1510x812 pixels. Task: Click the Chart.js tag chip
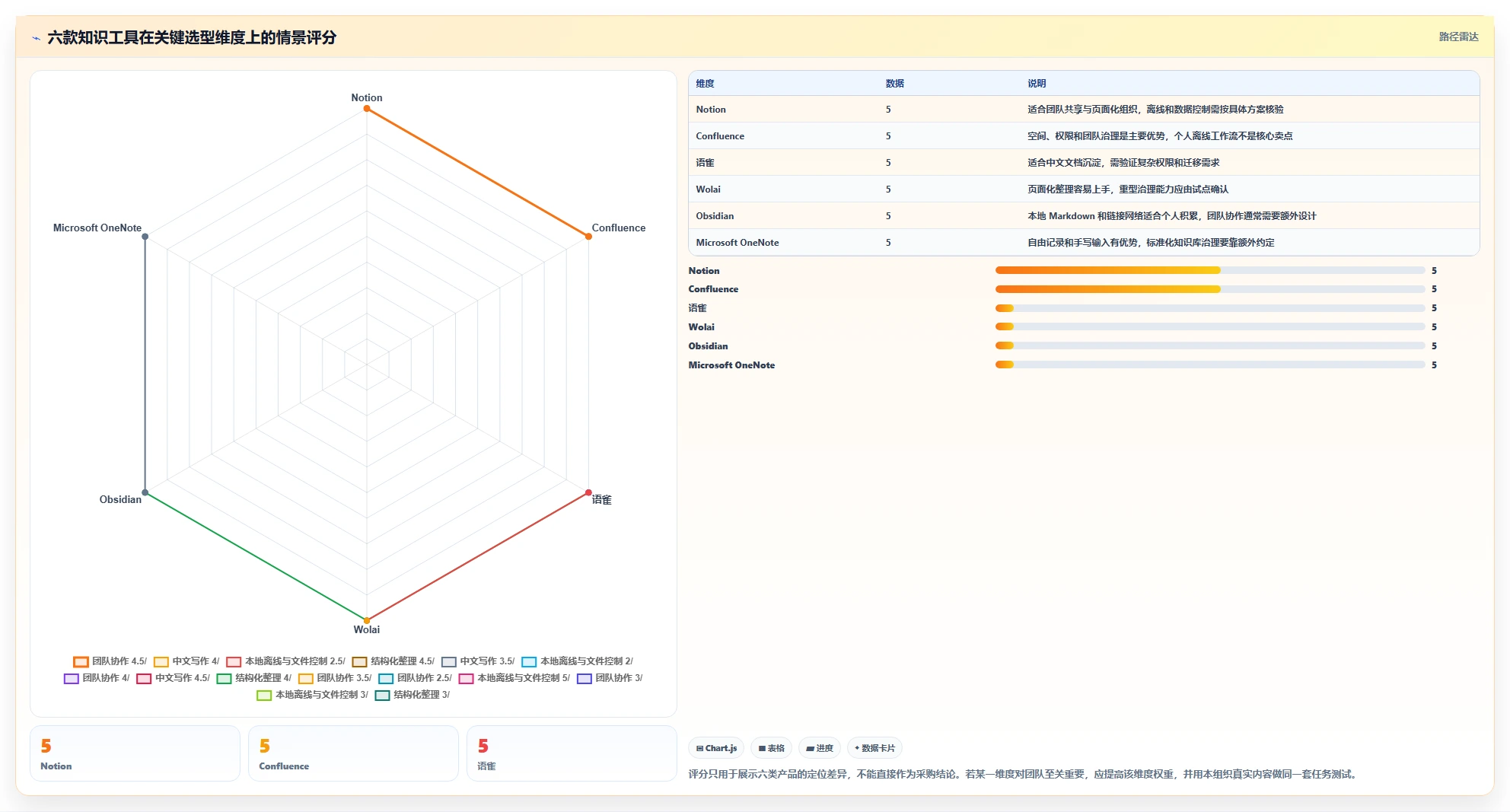(x=716, y=748)
